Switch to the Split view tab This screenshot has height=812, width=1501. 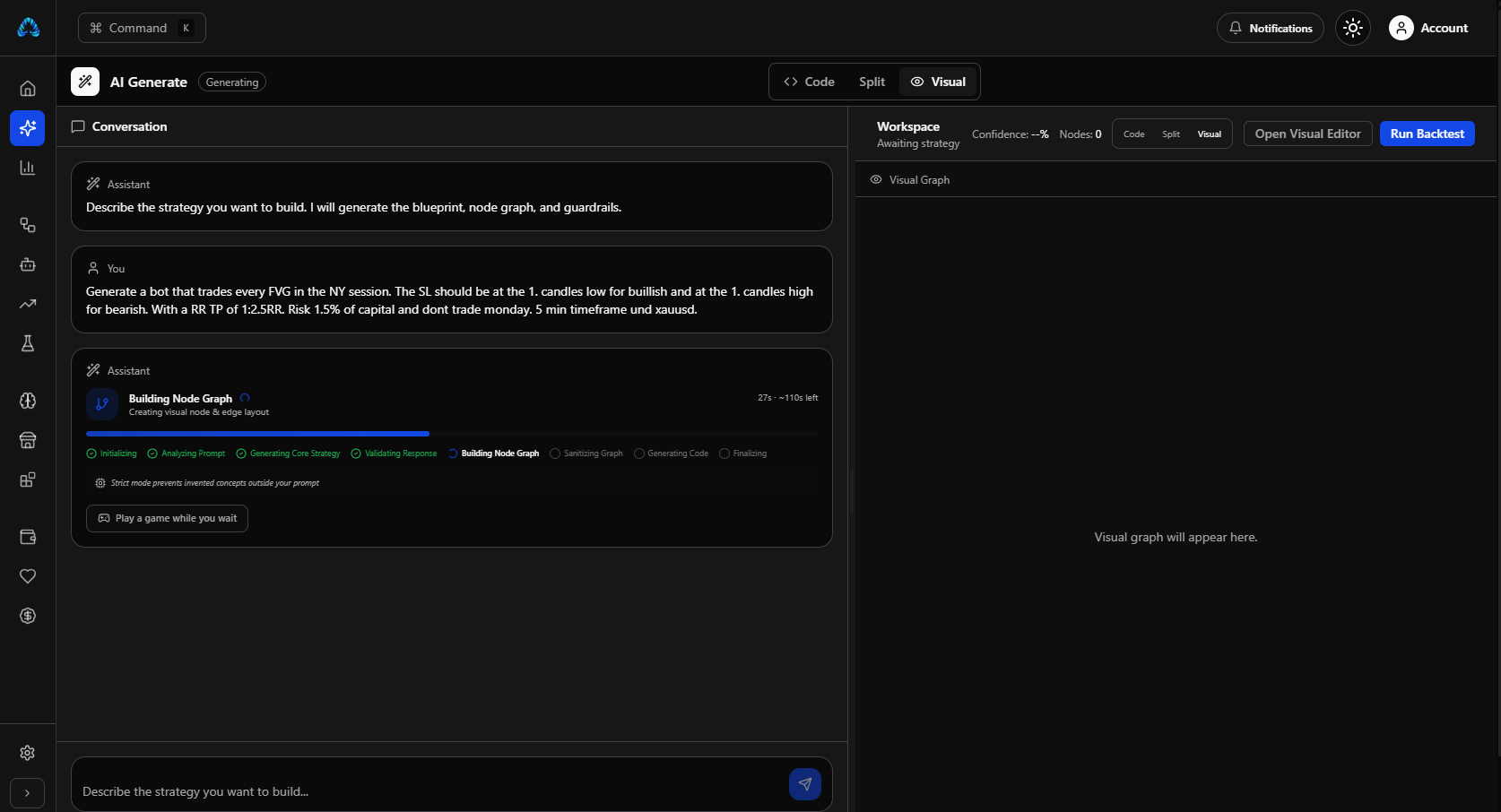pos(872,82)
